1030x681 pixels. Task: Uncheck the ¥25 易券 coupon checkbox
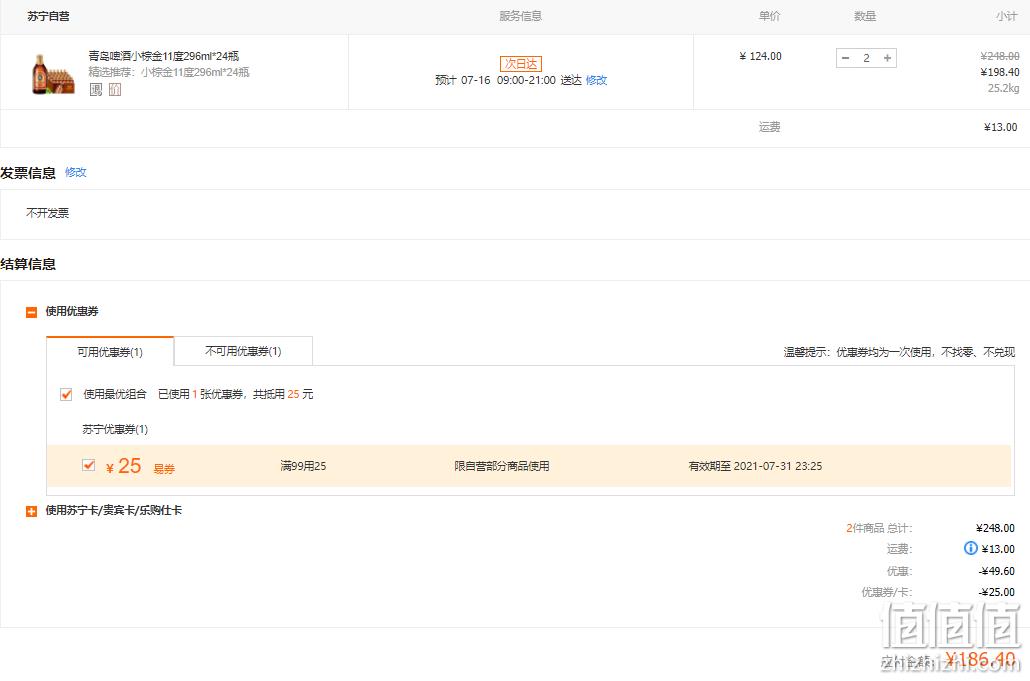tap(89, 466)
